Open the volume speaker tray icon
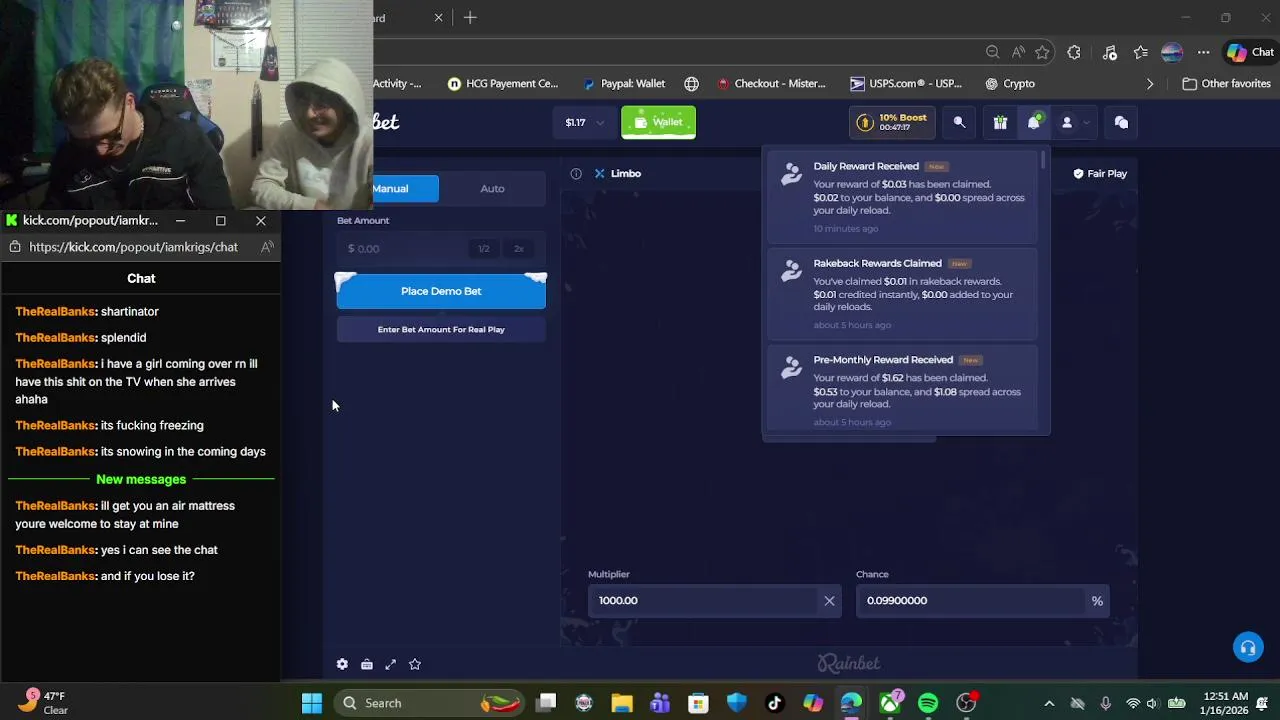This screenshot has height=720, width=1280. [1152, 703]
